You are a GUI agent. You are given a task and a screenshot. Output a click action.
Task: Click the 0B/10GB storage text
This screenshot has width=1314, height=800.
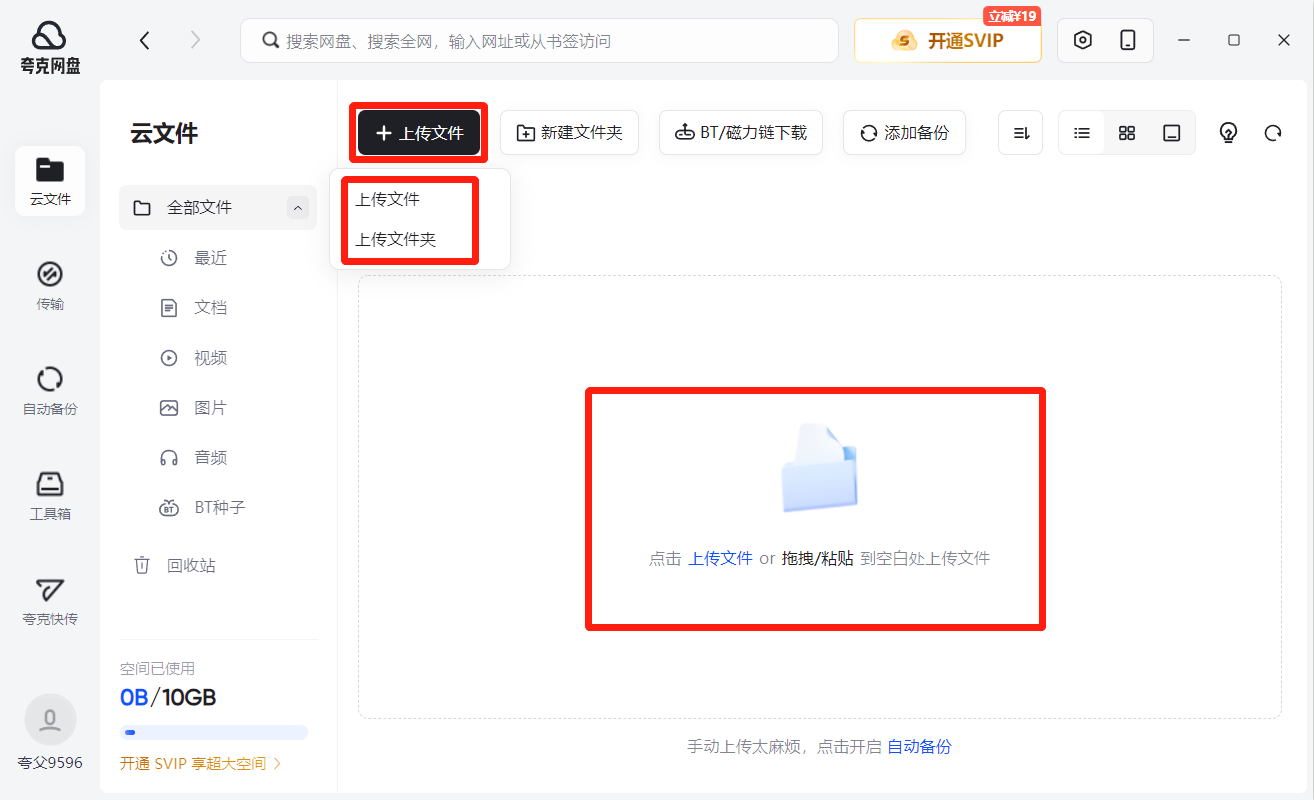pyautogui.click(x=168, y=697)
